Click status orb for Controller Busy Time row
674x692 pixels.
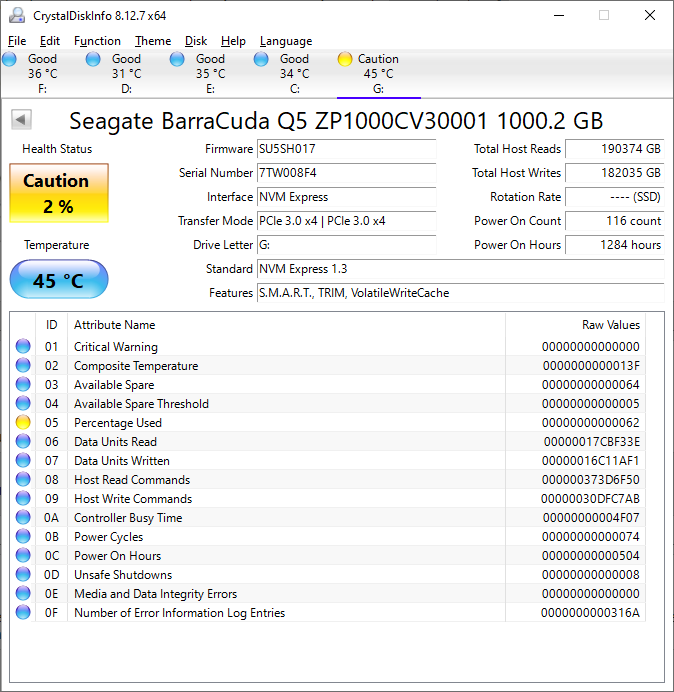[23, 517]
